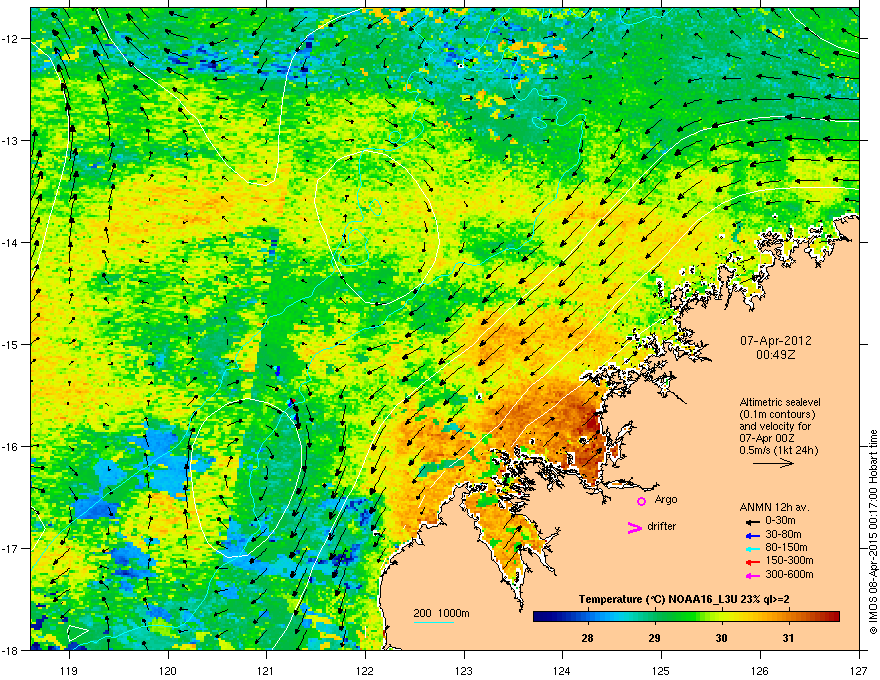This screenshot has height=680, width=880.
Task: Click the "ANMN 12h av." heading
Action: point(774,507)
